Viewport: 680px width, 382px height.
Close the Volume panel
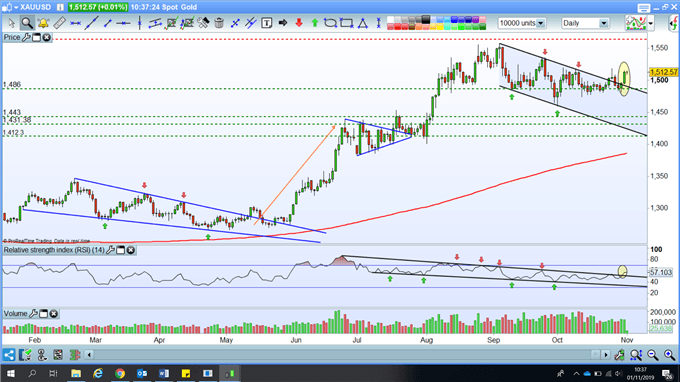point(53,313)
